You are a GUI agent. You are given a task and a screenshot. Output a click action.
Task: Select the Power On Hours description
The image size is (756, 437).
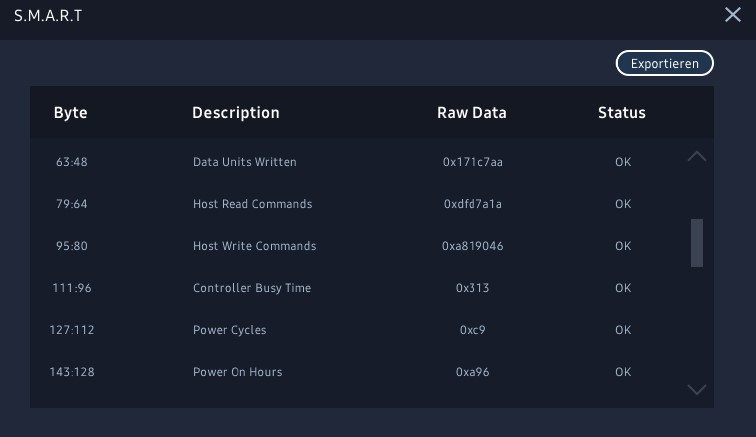click(237, 372)
